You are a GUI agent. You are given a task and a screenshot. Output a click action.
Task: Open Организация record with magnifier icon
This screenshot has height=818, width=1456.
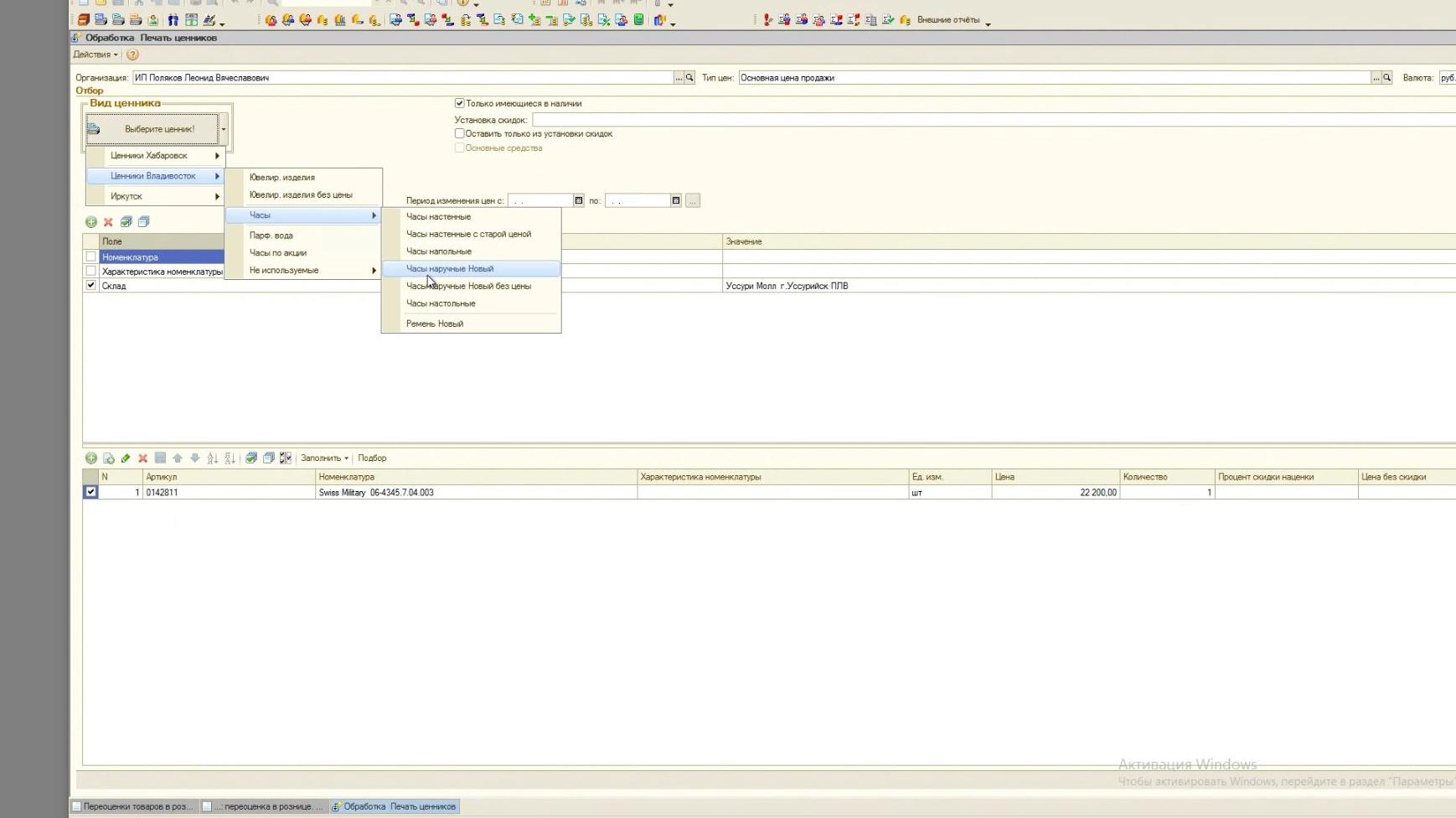[x=689, y=78]
